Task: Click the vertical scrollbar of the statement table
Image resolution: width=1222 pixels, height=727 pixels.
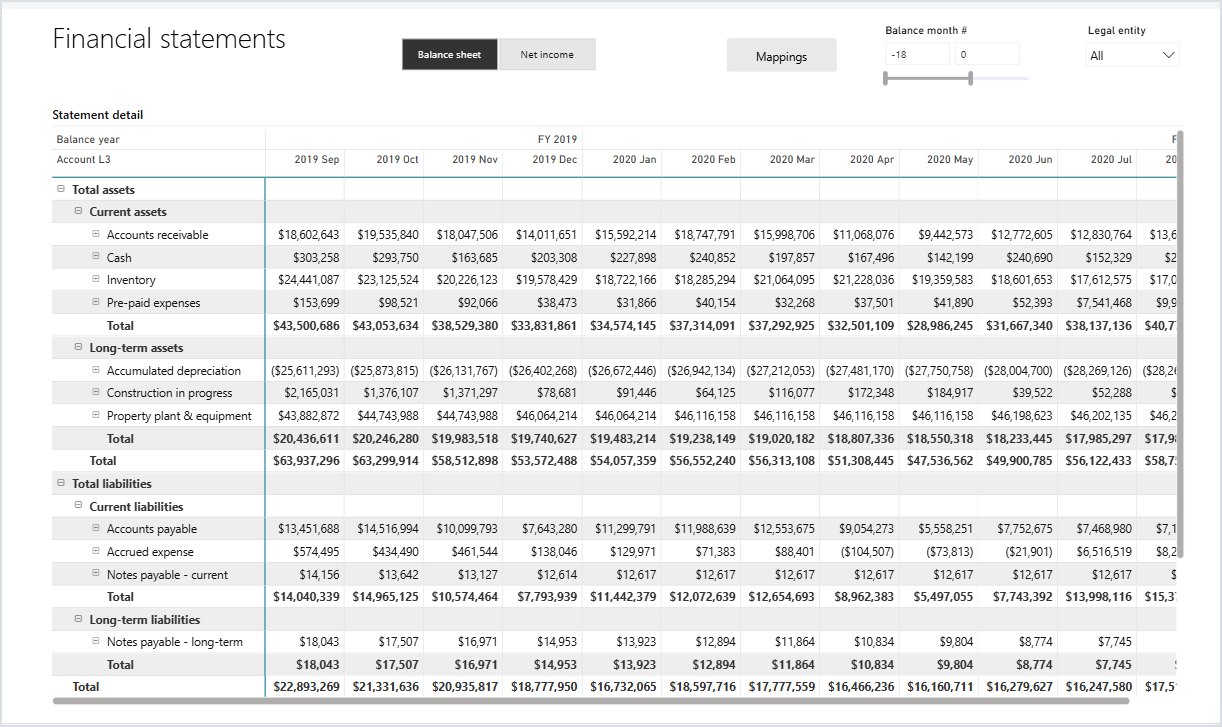Action: tap(1180, 343)
